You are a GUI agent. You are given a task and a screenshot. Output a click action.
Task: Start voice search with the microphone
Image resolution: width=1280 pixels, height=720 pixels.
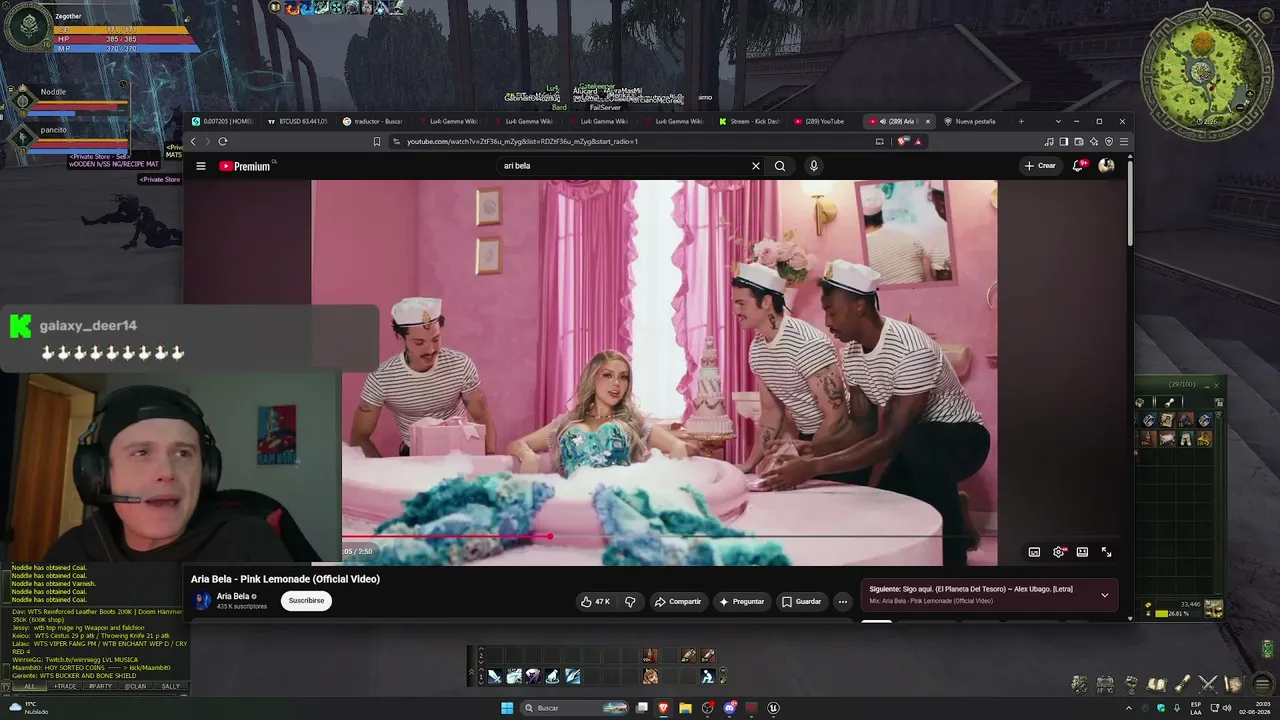click(x=814, y=166)
